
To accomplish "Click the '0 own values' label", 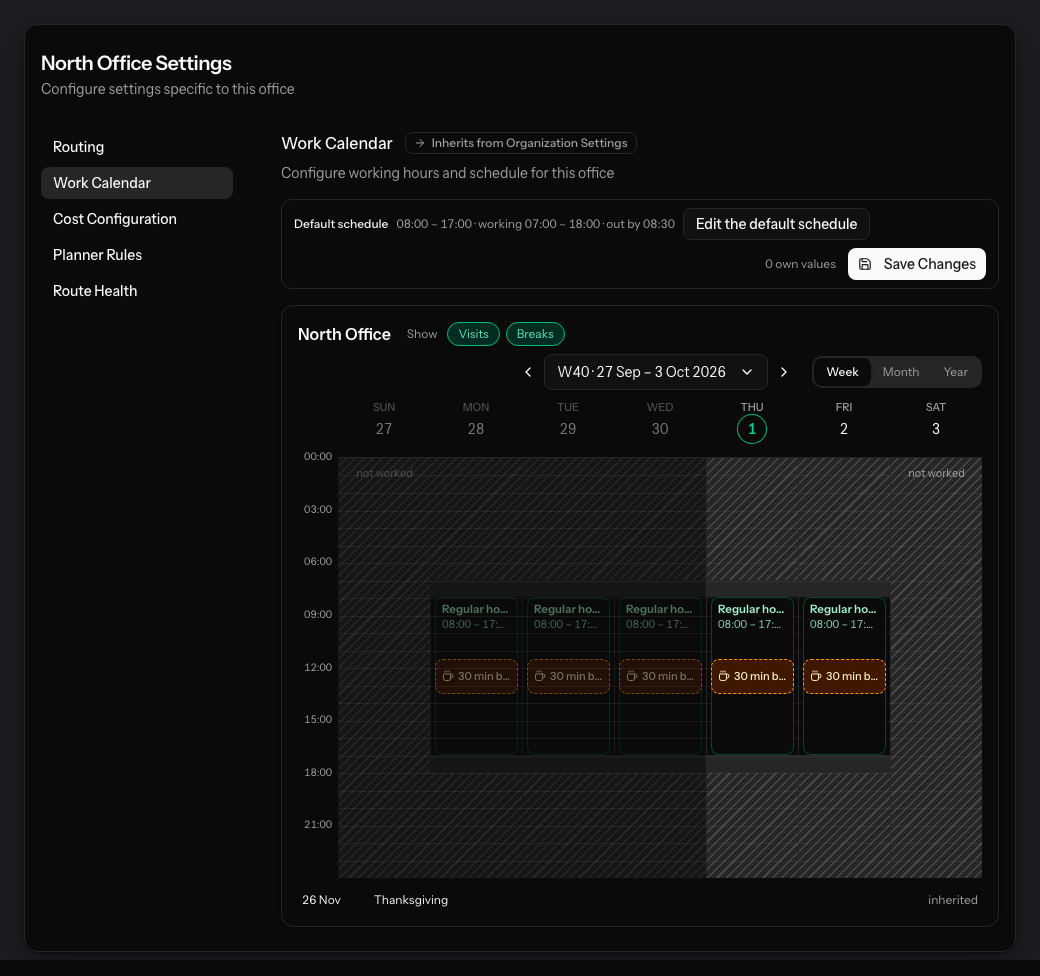I will pyautogui.click(x=800, y=264).
